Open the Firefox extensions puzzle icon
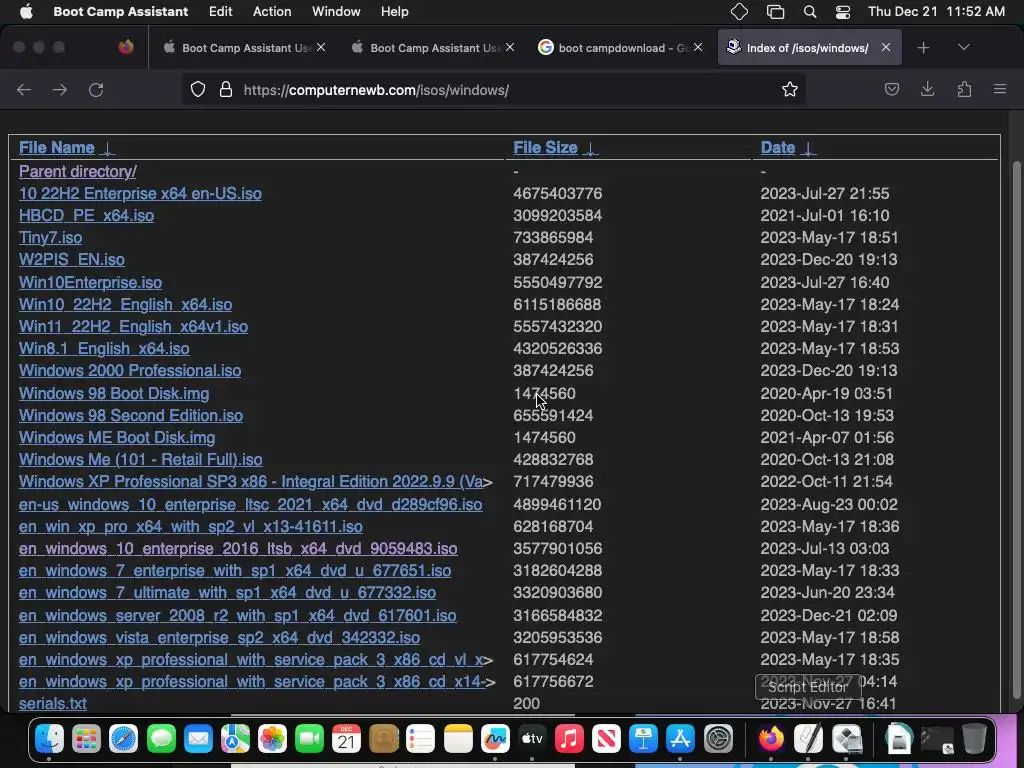 [964, 89]
